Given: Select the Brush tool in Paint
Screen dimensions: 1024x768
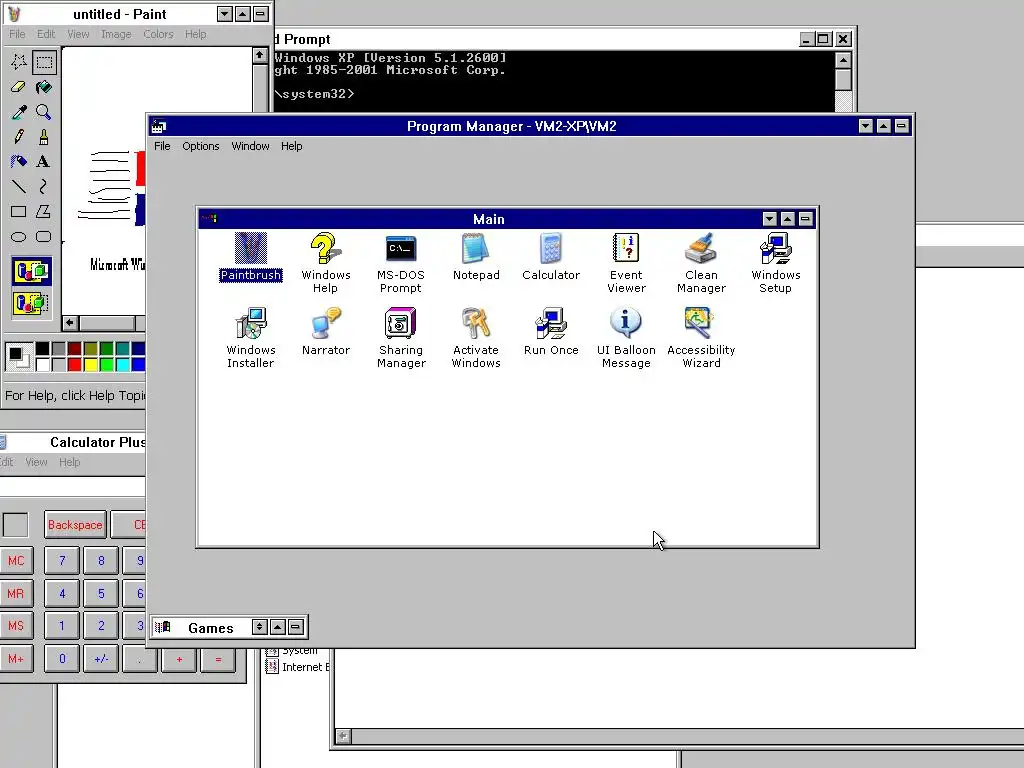Looking at the screenshot, I should [x=44, y=136].
